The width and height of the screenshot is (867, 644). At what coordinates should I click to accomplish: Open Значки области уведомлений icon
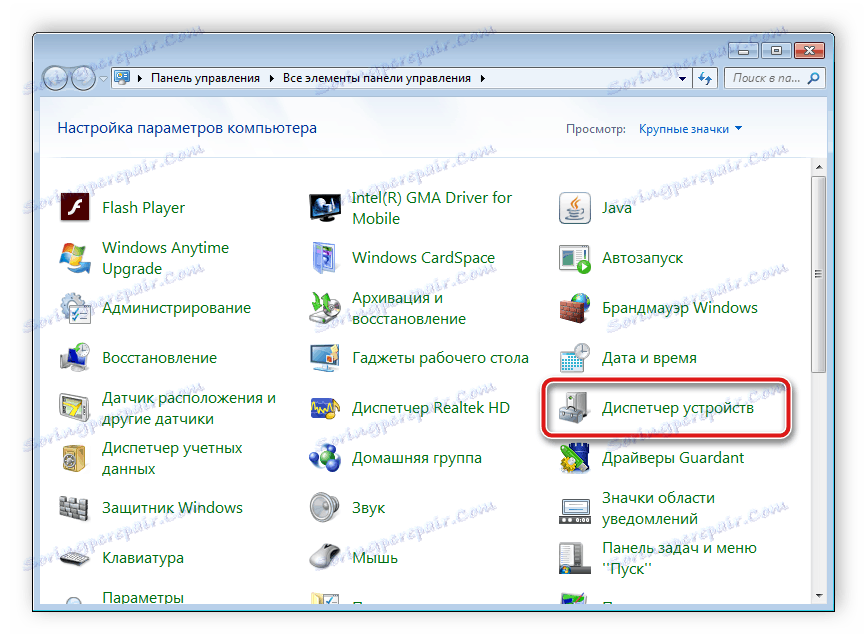[x=575, y=510]
